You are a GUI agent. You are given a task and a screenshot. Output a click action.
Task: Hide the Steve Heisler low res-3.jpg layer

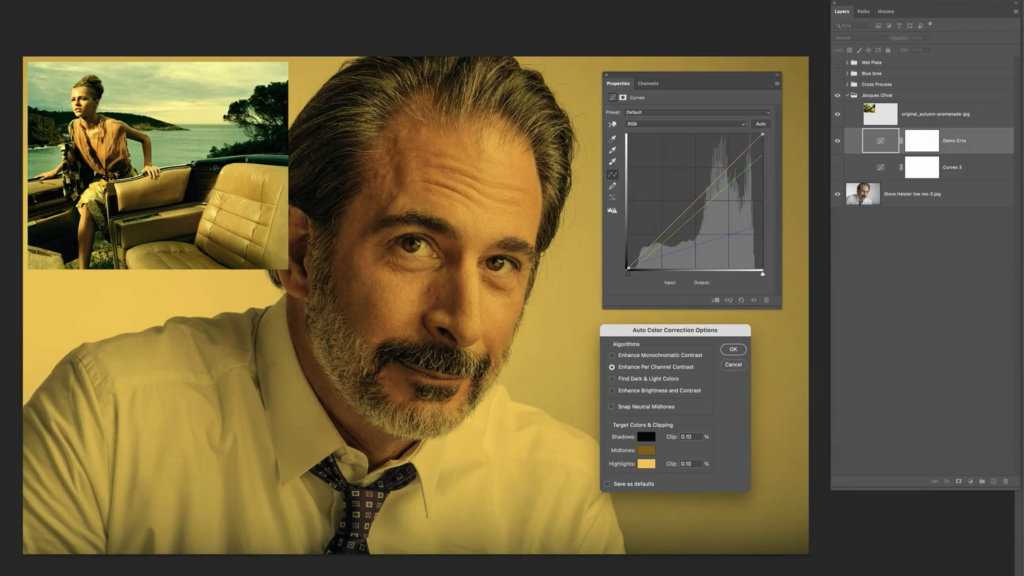(x=838, y=195)
